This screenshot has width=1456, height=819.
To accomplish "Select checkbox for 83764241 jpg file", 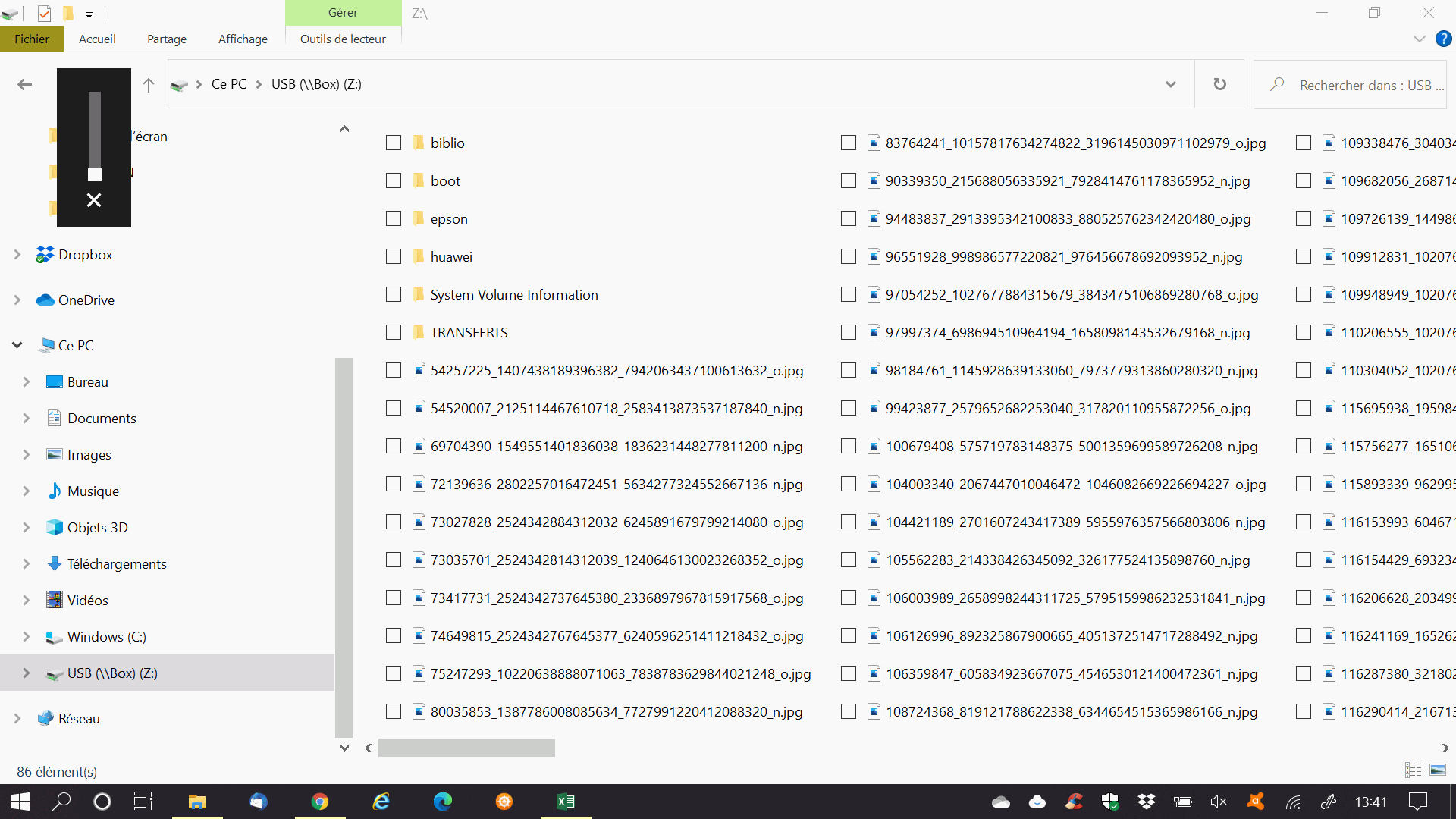I will coord(849,143).
